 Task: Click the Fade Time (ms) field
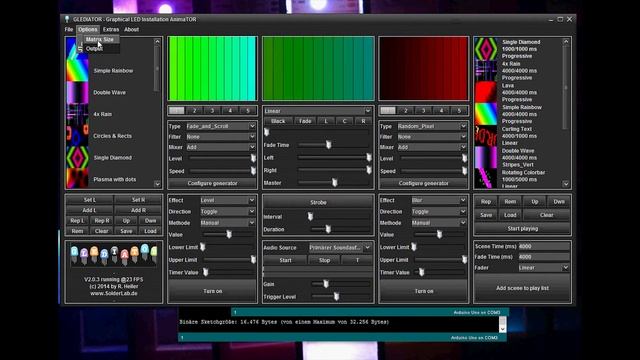pyautogui.click(x=544, y=257)
